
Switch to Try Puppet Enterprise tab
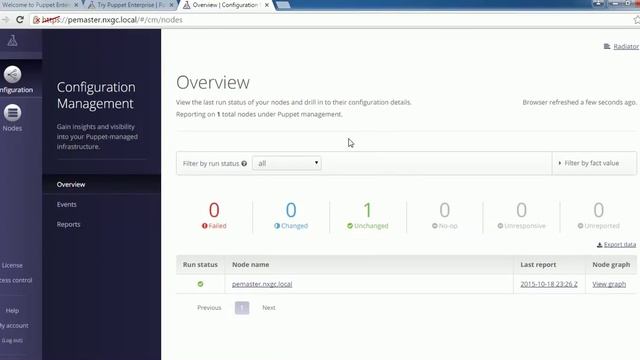click(131, 5)
